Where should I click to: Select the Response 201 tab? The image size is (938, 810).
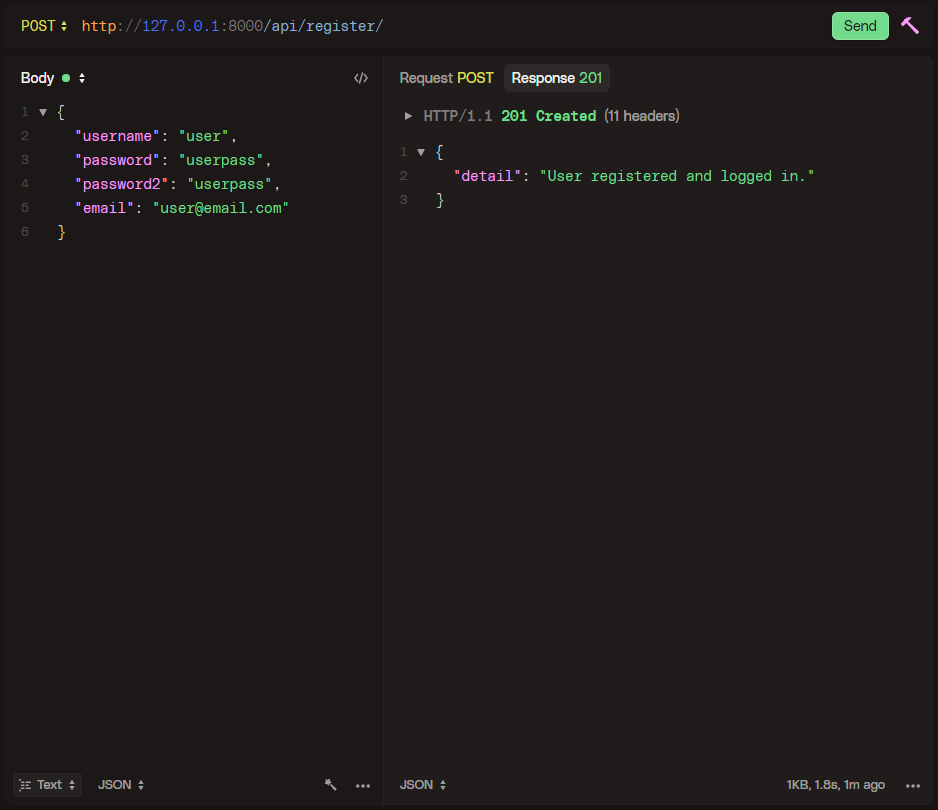[x=556, y=78]
